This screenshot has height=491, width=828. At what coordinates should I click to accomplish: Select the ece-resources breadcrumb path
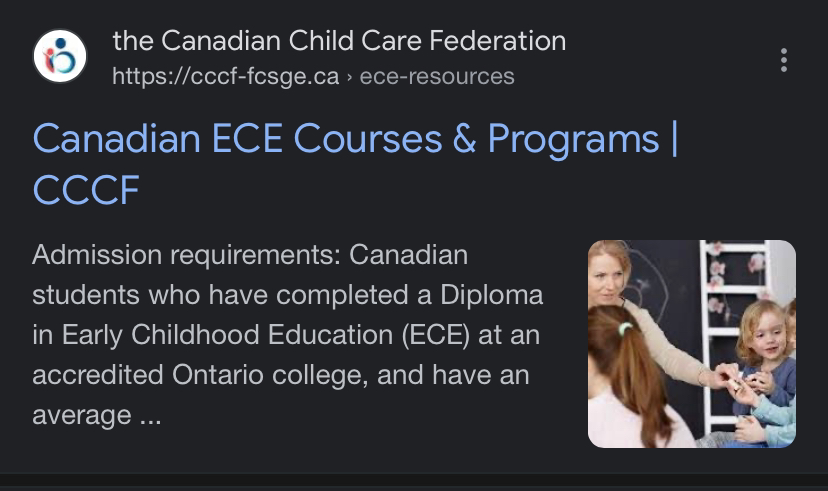(437, 77)
